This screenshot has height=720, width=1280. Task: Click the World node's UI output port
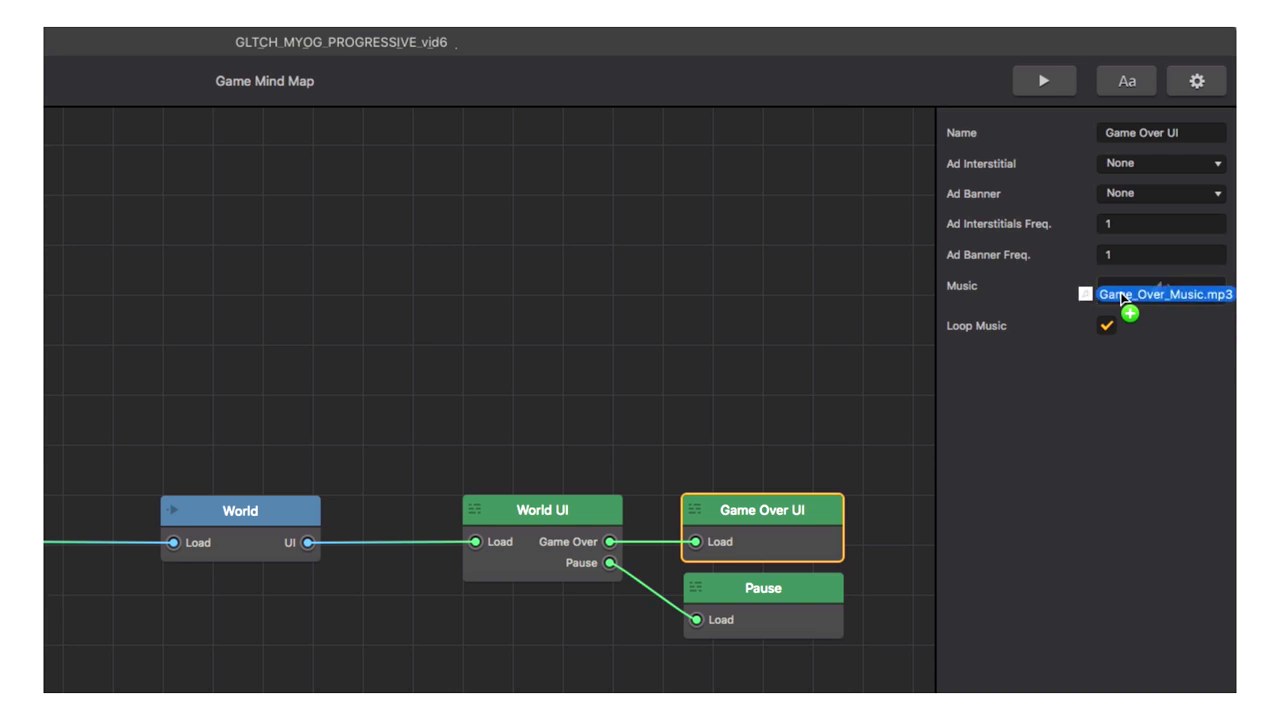pyautogui.click(x=308, y=543)
